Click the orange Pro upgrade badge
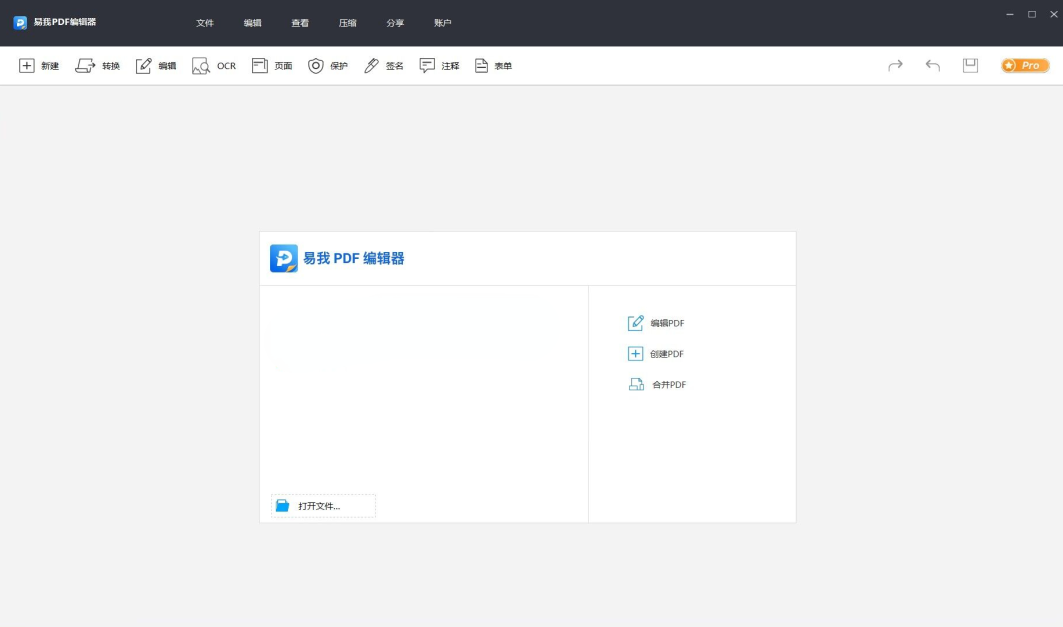The image size is (1063, 627). pos(1025,65)
